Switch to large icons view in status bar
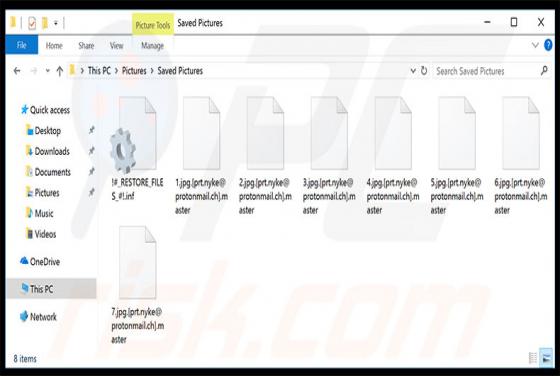Viewport: 560px width, 376px height. [x=546, y=358]
